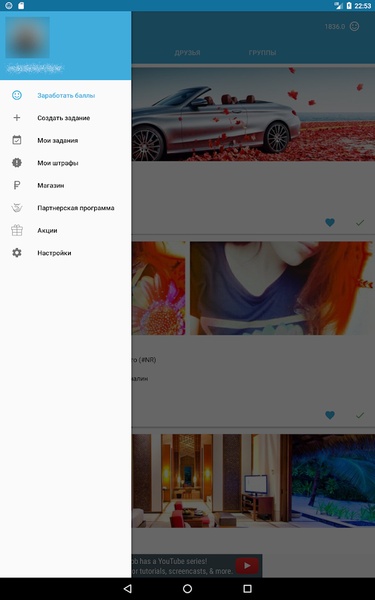Tap the plus icon for Создать задание
The height and width of the screenshot is (600, 375).
(17, 118)
